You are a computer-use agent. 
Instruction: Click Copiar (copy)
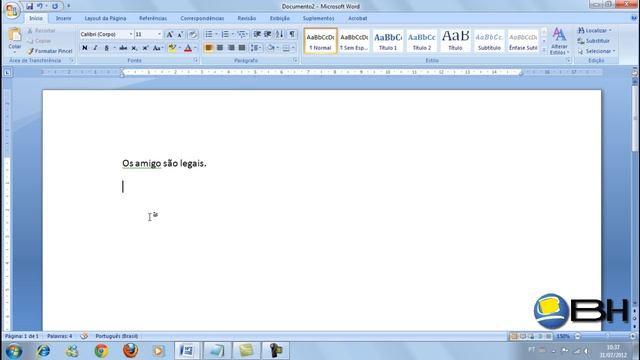(39, 41)
